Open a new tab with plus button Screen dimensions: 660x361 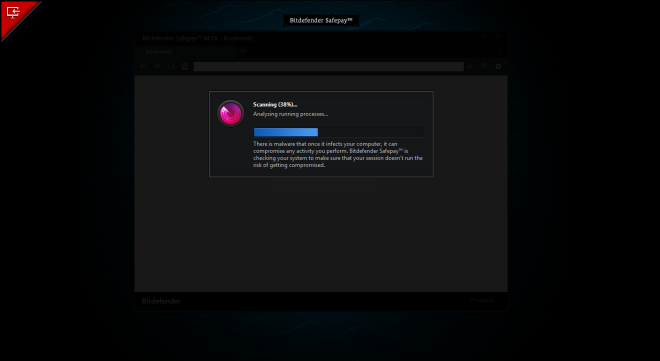point(243,51)
